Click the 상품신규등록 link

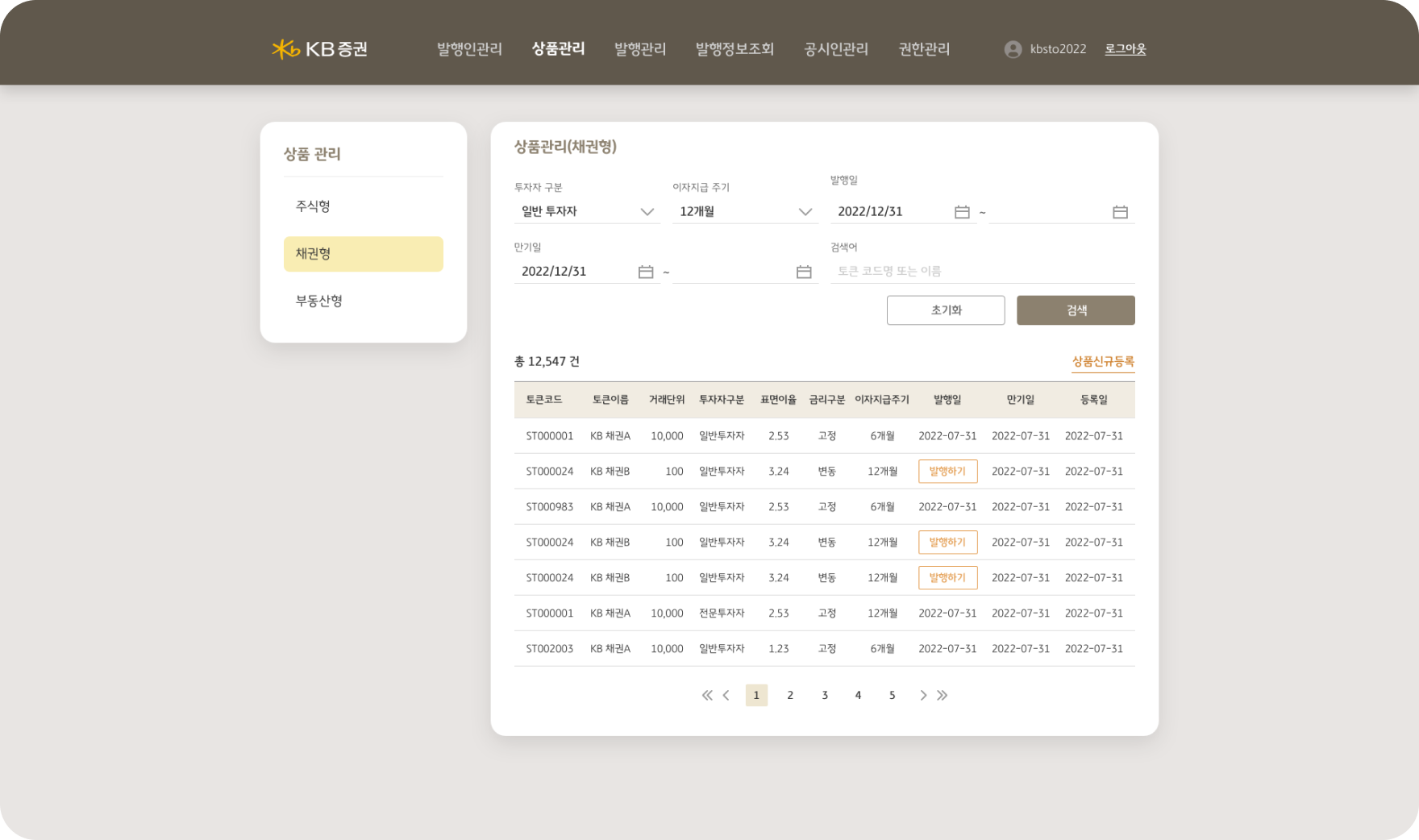pyautogui.click(x=1103, y=362)
